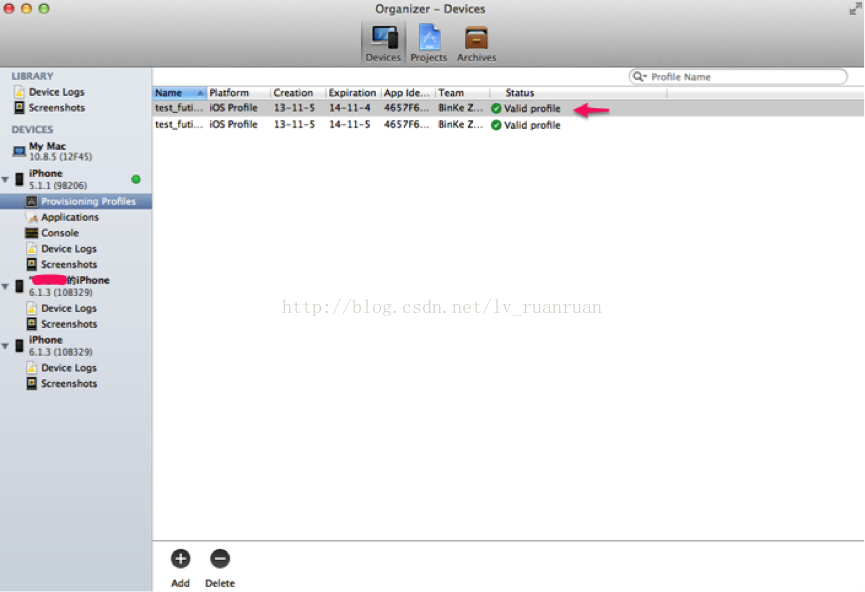Viewport: 865px width, 592px height.
Task: Select the redacted-name 的iPhone device
Action: click(x=69, y=286)
